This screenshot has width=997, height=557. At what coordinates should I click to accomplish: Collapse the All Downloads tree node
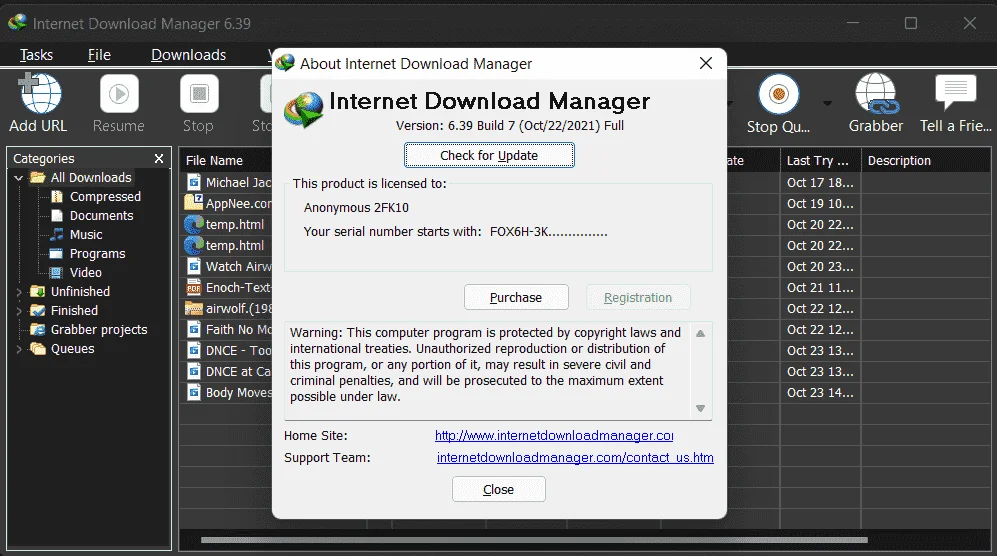point(18,178)
